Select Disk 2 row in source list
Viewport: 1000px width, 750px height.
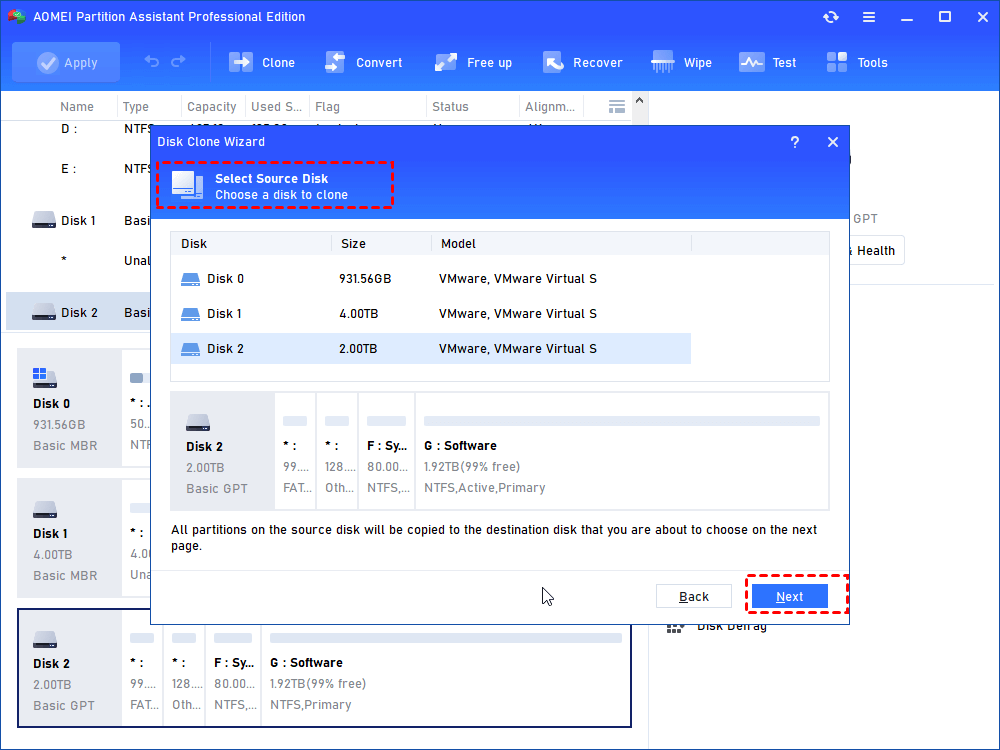pyautogui.click(x=430, y=349)
